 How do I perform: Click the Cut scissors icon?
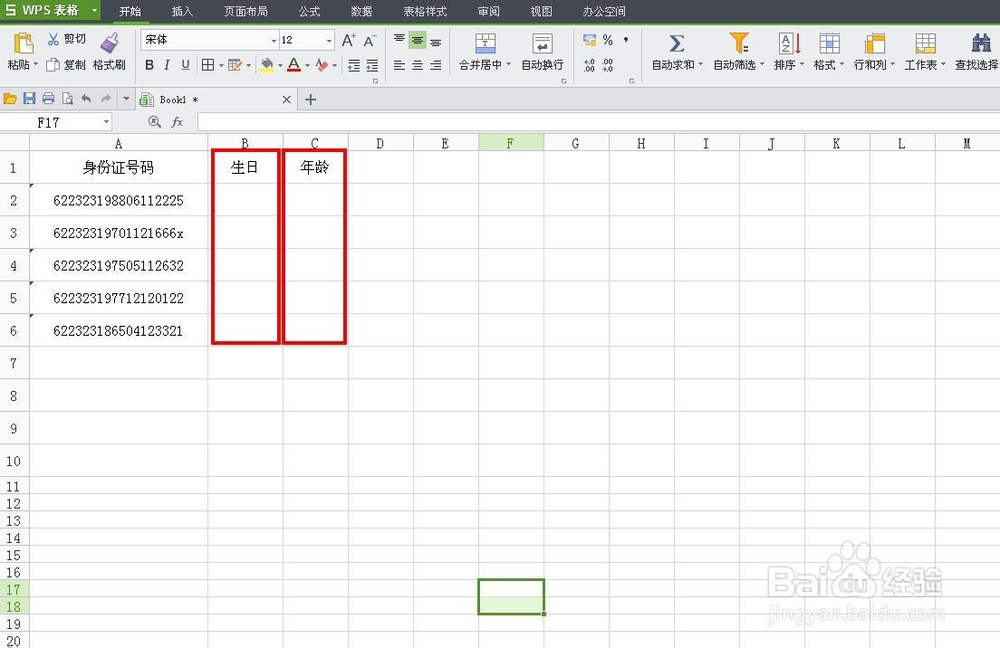coord(53,40)
